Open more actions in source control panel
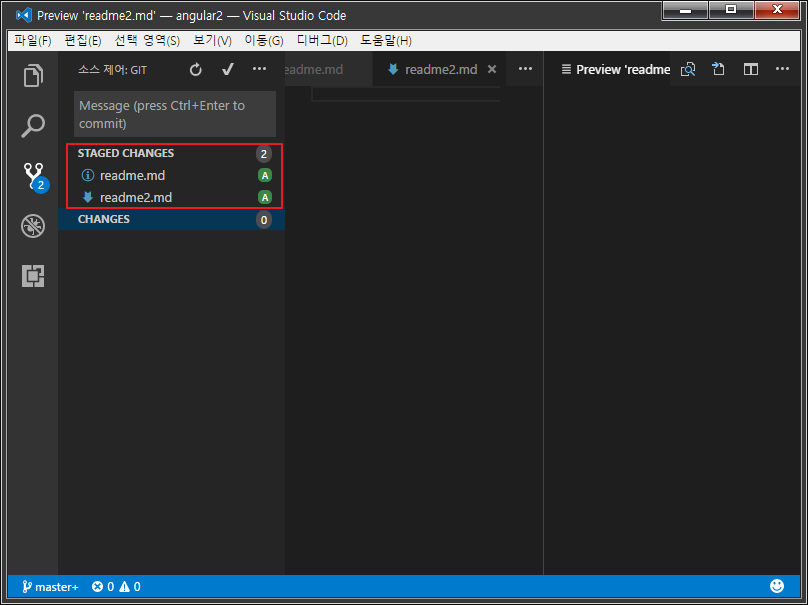Screen dimensions: 808x605 (x=260, y=69)
